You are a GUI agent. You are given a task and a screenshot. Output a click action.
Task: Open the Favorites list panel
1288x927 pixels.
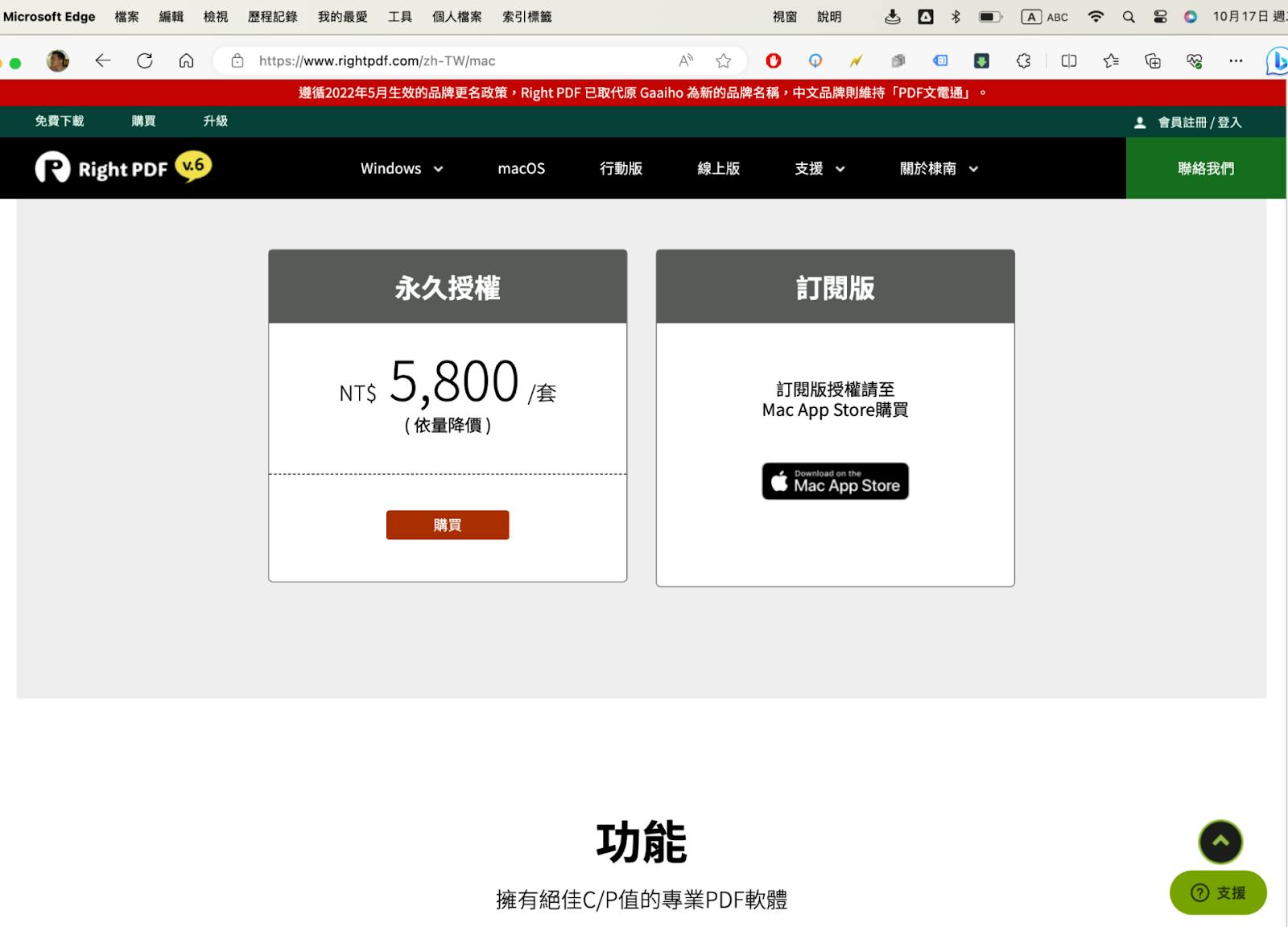click(1111, 60)
